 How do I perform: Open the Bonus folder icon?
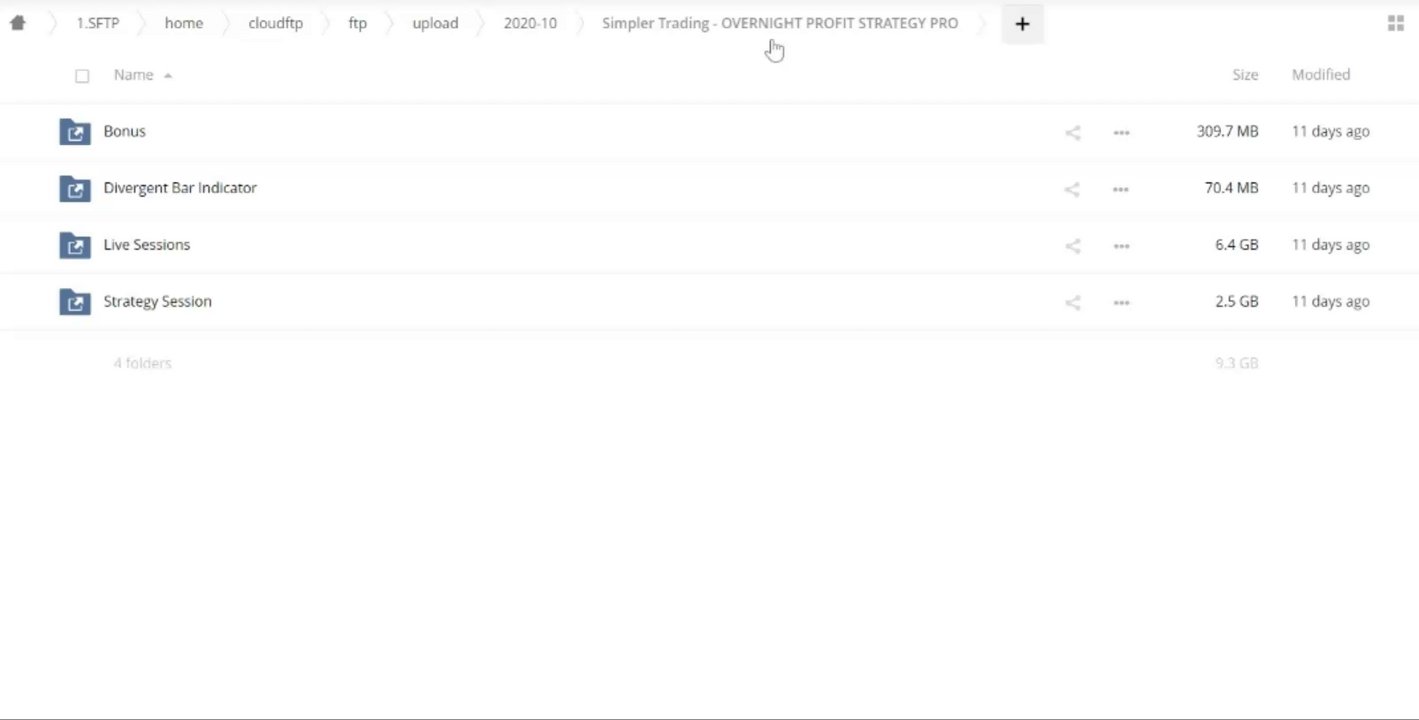tap(75, 132)
